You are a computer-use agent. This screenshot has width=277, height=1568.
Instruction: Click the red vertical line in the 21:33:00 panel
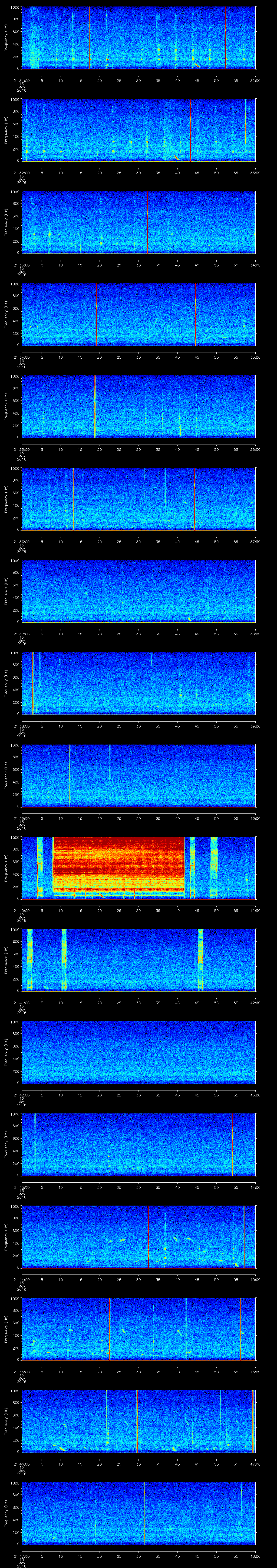(147, 222)
